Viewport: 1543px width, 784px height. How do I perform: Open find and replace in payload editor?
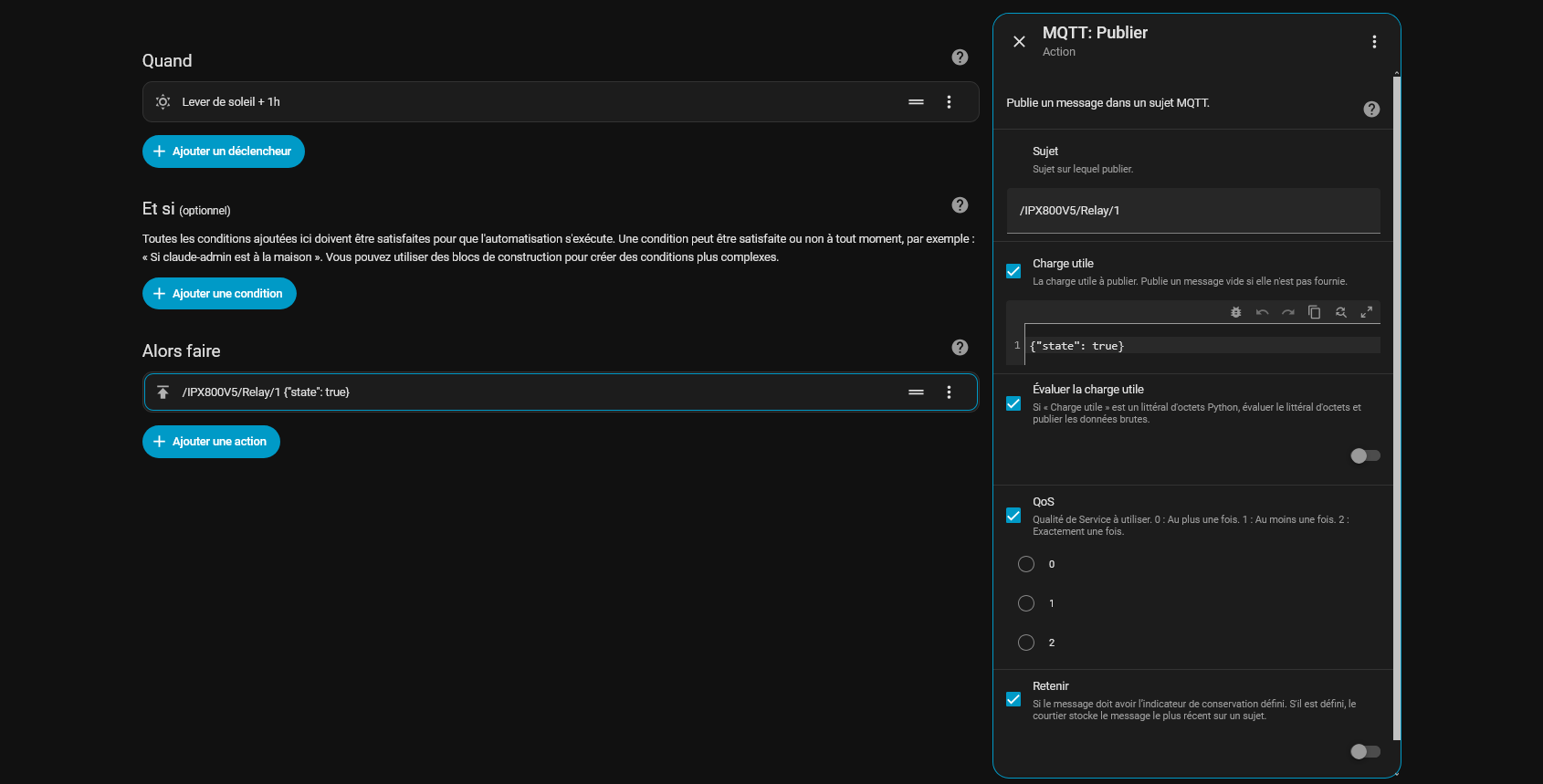(1340, 312)
